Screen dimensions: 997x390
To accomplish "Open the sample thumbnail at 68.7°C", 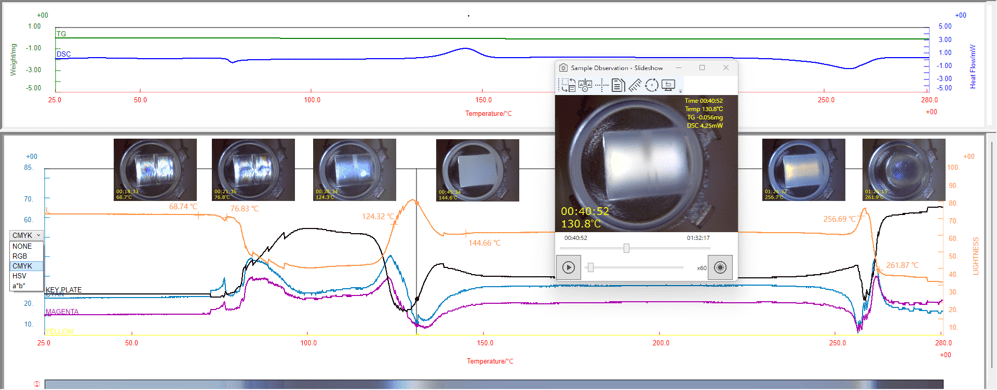I will pyautogui.click(x=155, y=169).
